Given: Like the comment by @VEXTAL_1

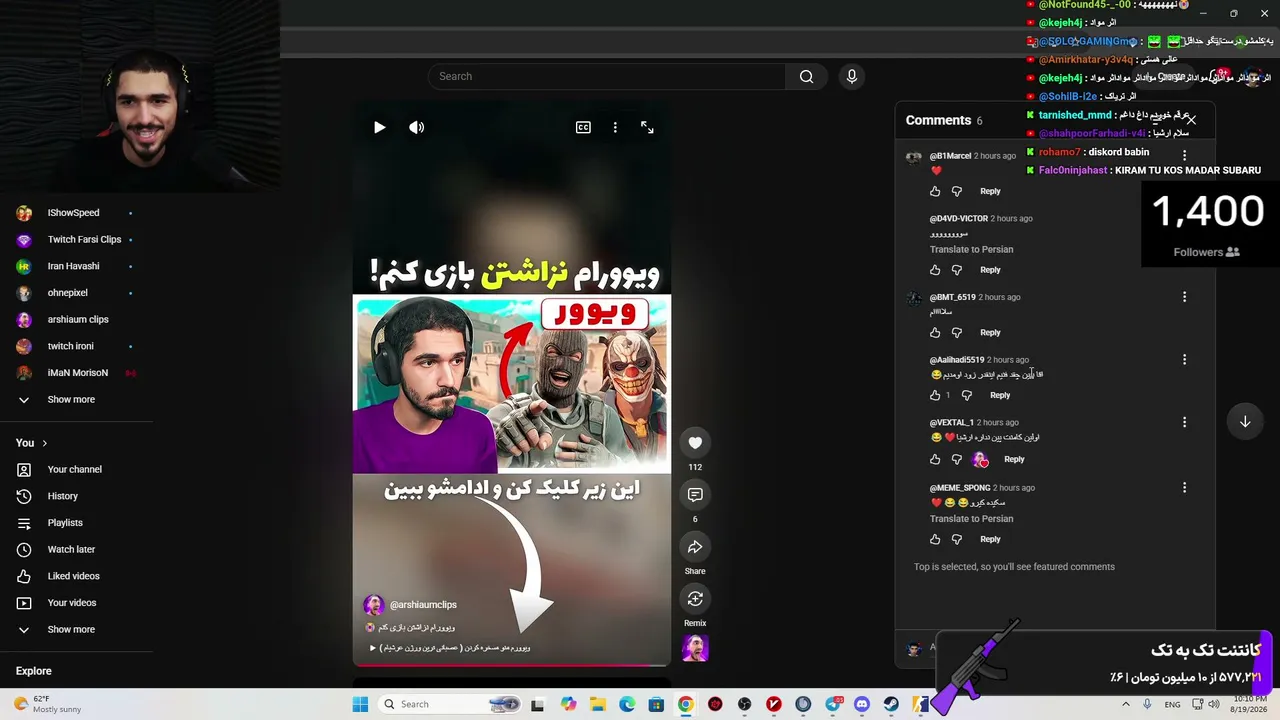Looking at the screenshot, I should tap(935, 459).
